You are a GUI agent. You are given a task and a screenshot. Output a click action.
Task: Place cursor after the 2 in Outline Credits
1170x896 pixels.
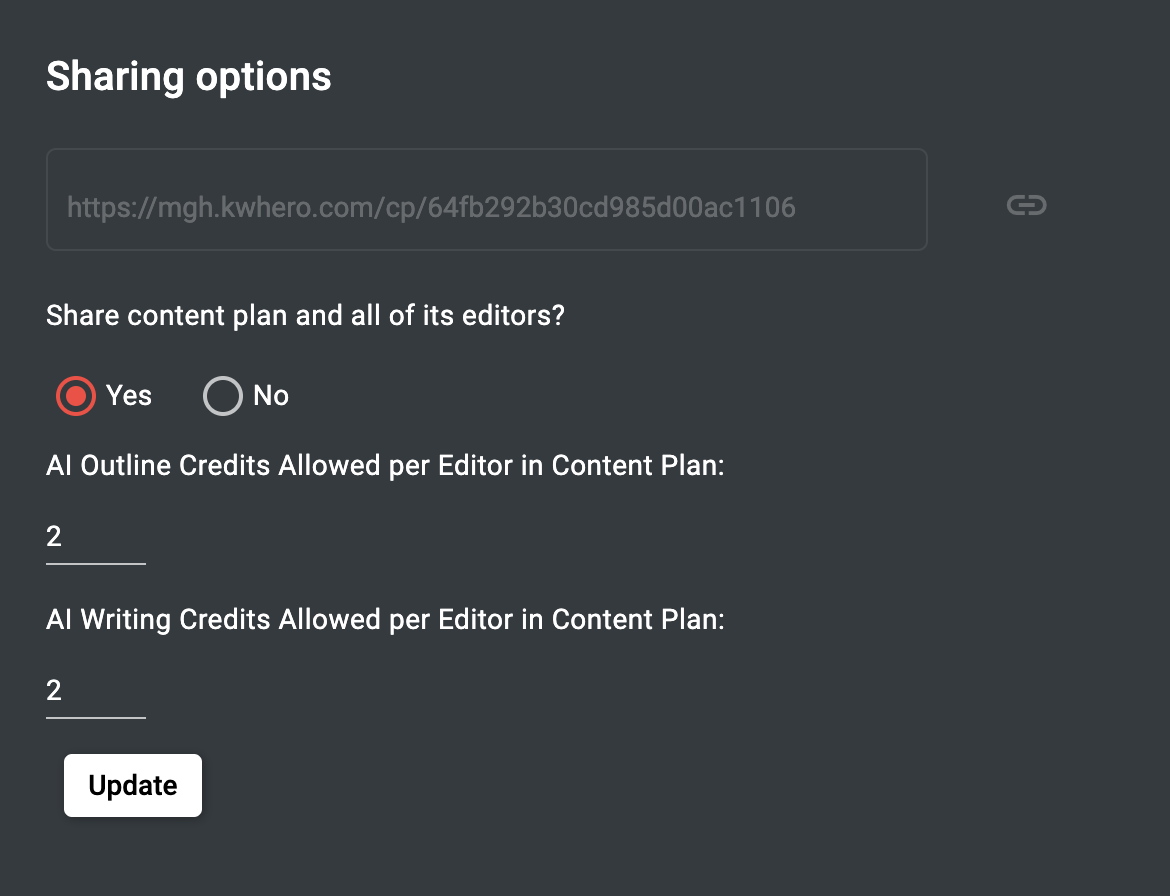64,536
